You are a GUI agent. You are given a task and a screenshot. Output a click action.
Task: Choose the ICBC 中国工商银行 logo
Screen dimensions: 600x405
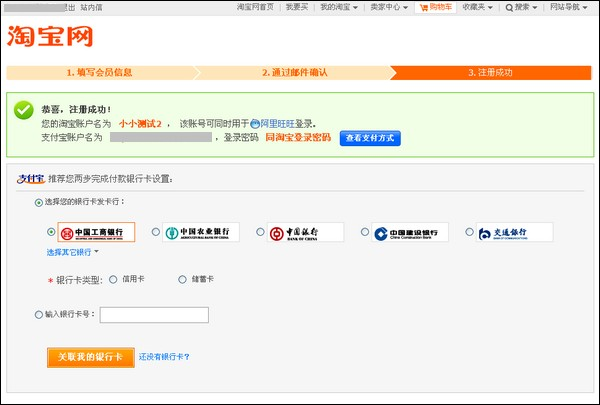[x=96, y=232]
